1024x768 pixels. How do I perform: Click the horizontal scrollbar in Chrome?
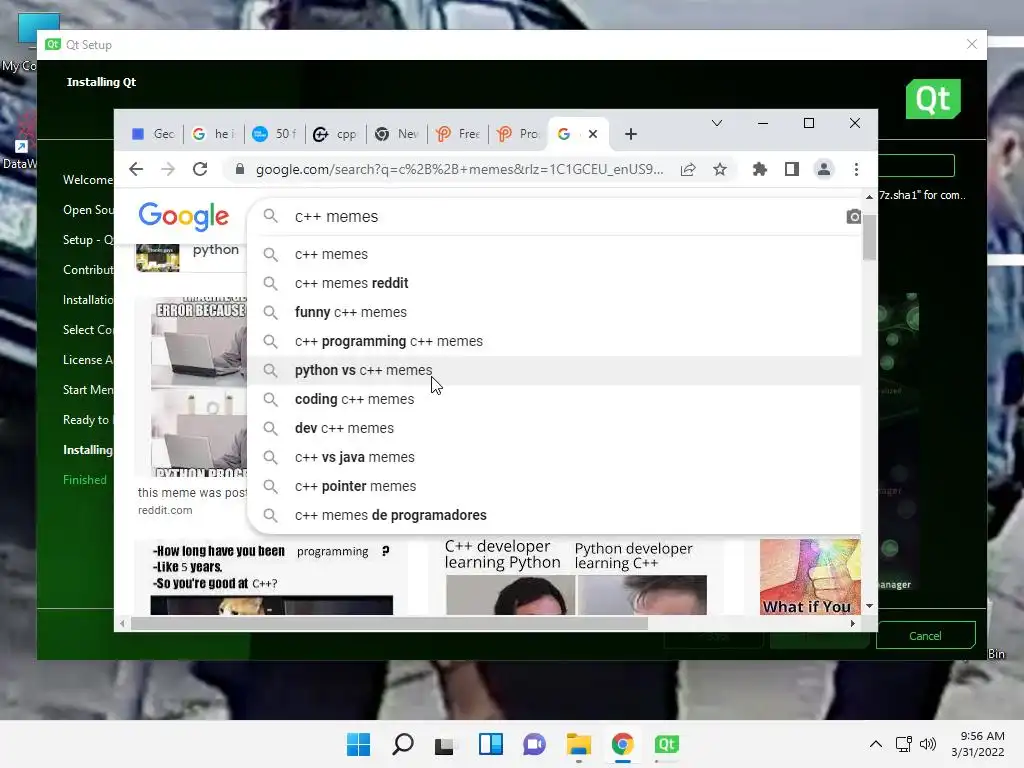(389, 624)
